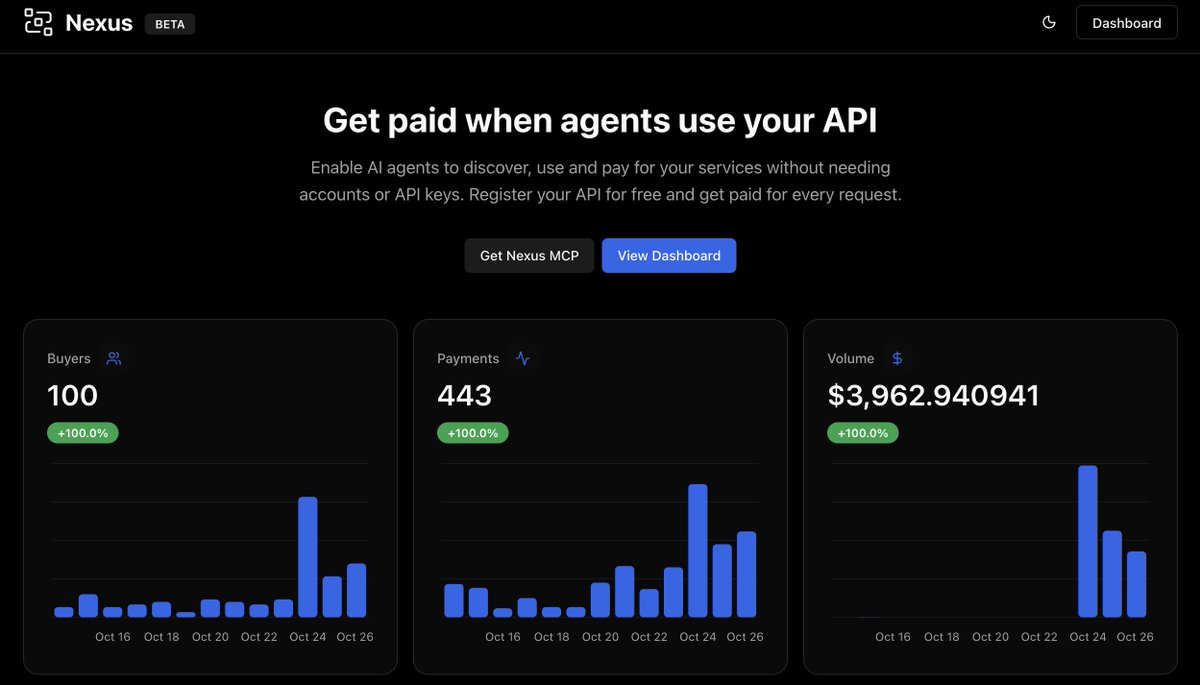This screenshot has width=1200, height=685.
Task: Select the rightmost bar in Volume chart
Action: (1137, 584)
